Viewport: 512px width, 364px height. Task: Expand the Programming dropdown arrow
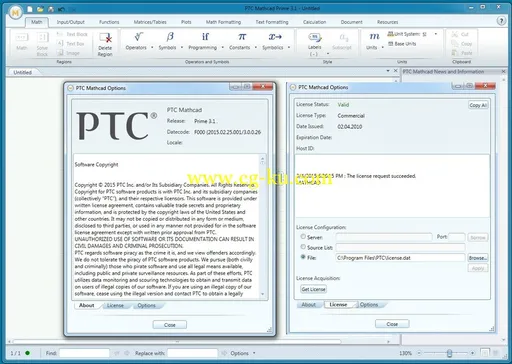[x=223, y=48]
